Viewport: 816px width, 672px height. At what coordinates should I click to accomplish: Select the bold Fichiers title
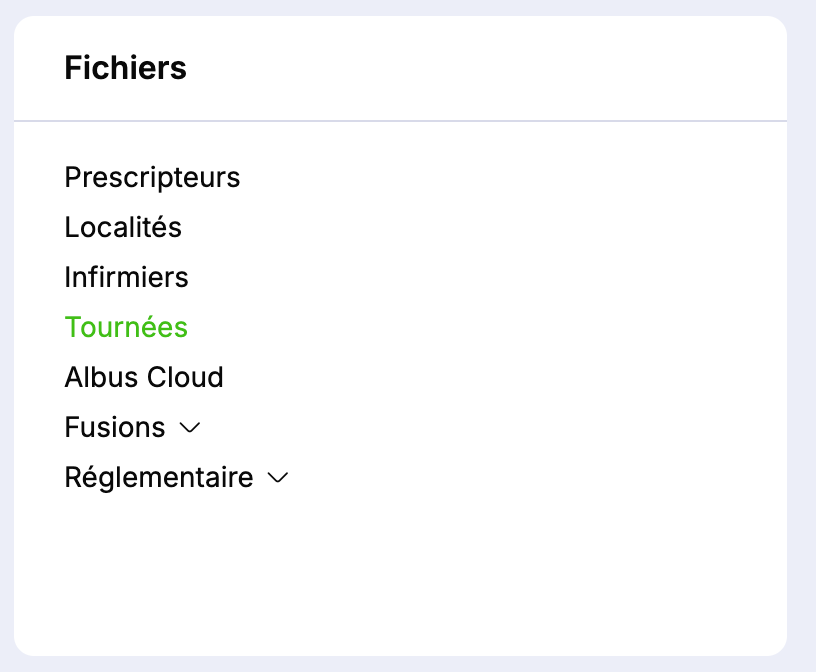pos(125,68)
